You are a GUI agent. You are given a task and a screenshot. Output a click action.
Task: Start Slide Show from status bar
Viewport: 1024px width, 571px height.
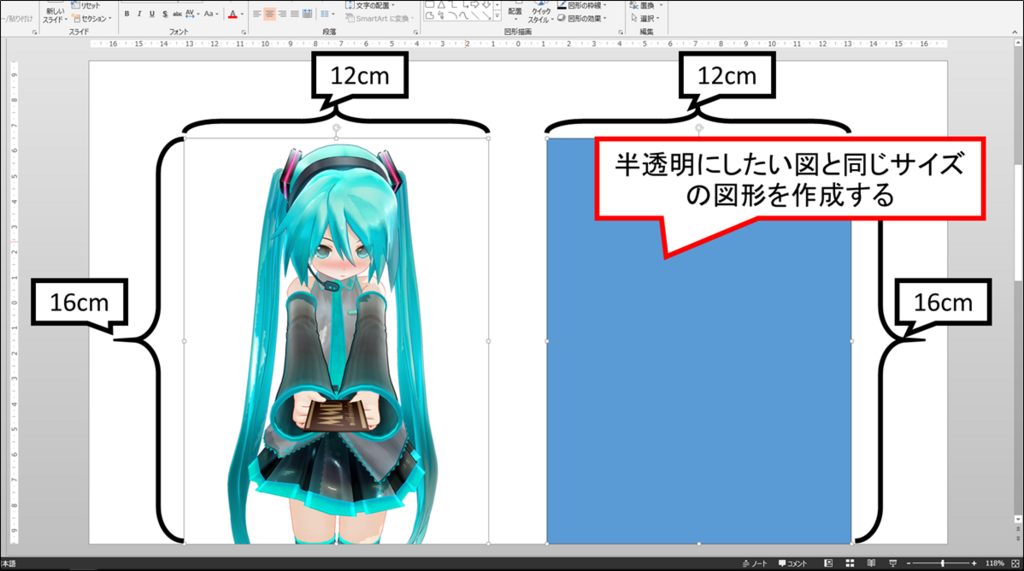click(893, 563)
